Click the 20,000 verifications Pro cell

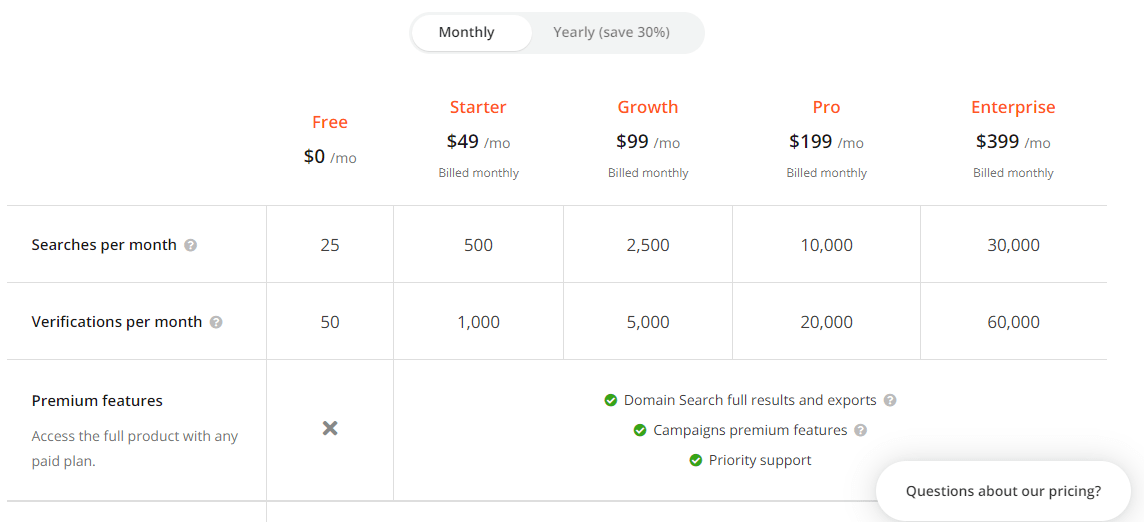[827, 322]
